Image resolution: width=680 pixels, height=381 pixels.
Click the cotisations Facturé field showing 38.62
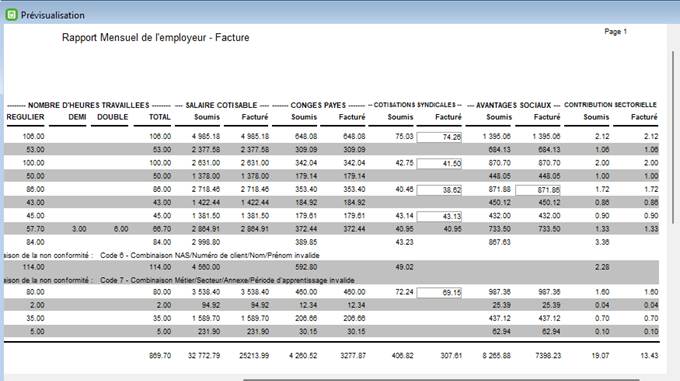click(439, 190)
